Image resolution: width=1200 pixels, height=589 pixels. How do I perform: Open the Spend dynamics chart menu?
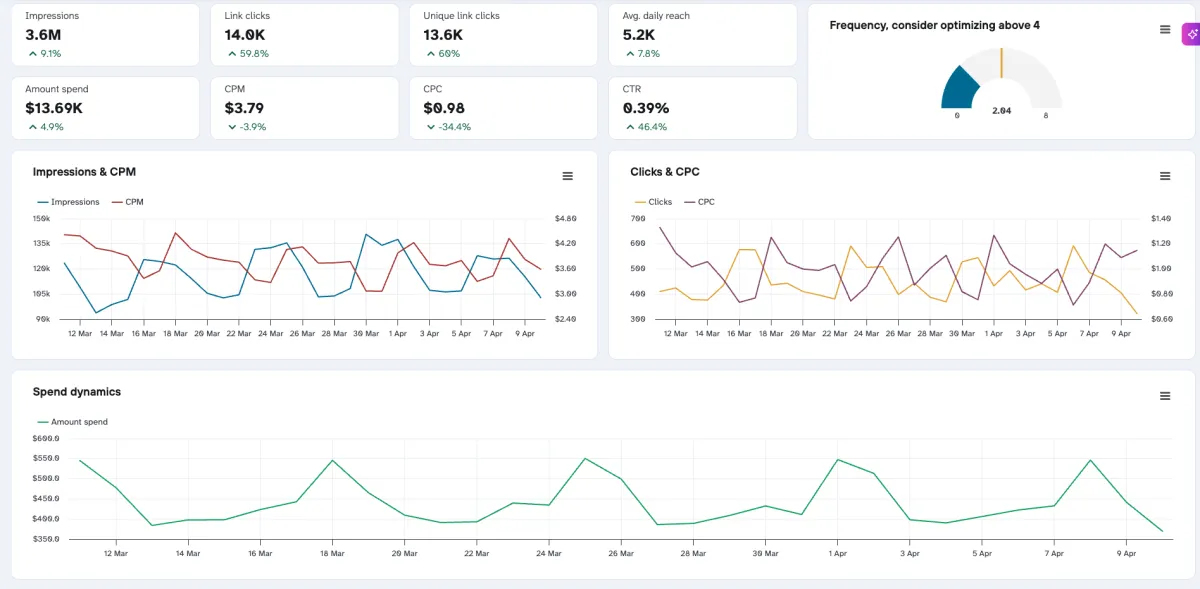[1165, 396]
